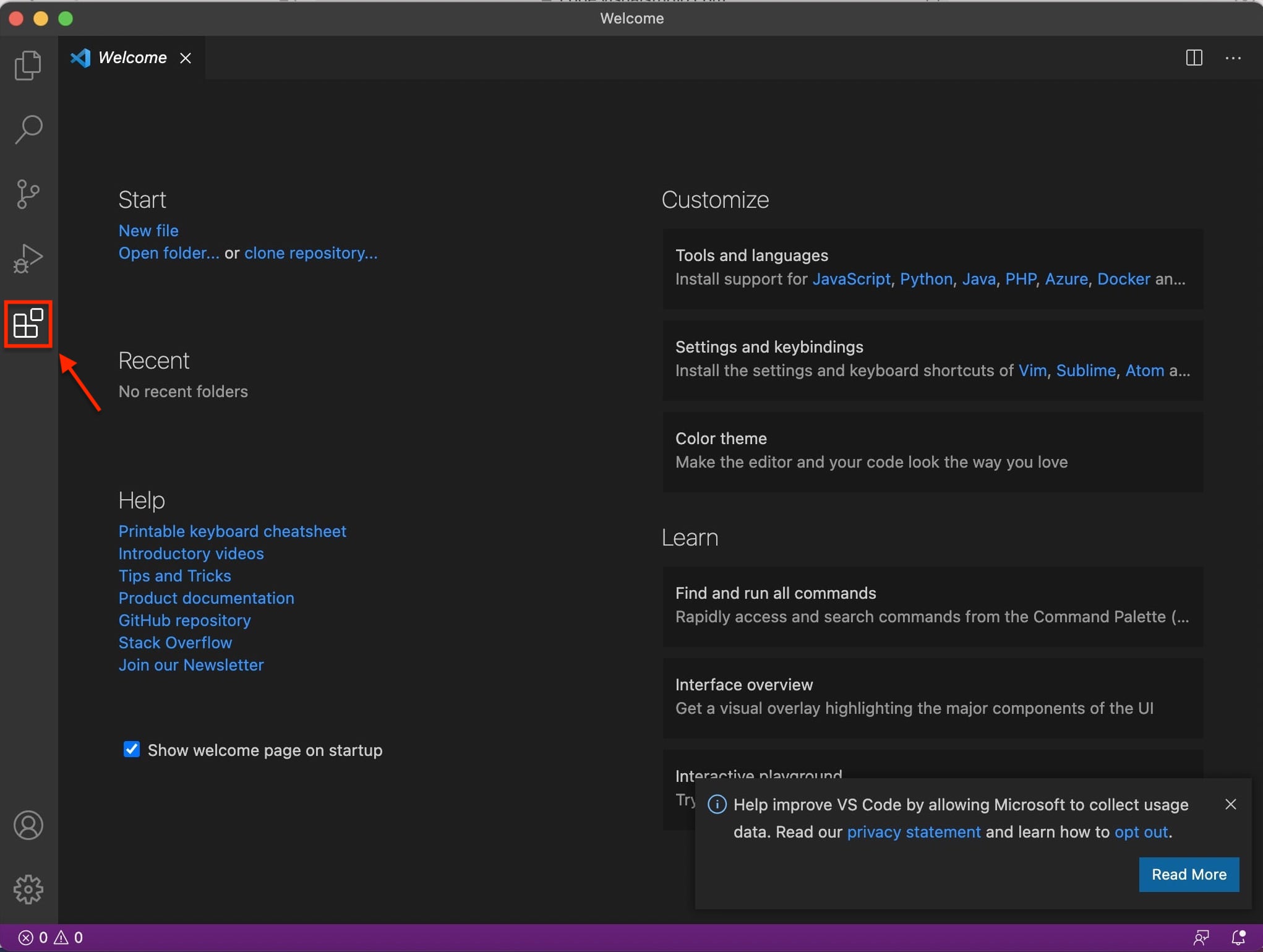
Task: Click the 'No recent folders' text
Action: 183,392
